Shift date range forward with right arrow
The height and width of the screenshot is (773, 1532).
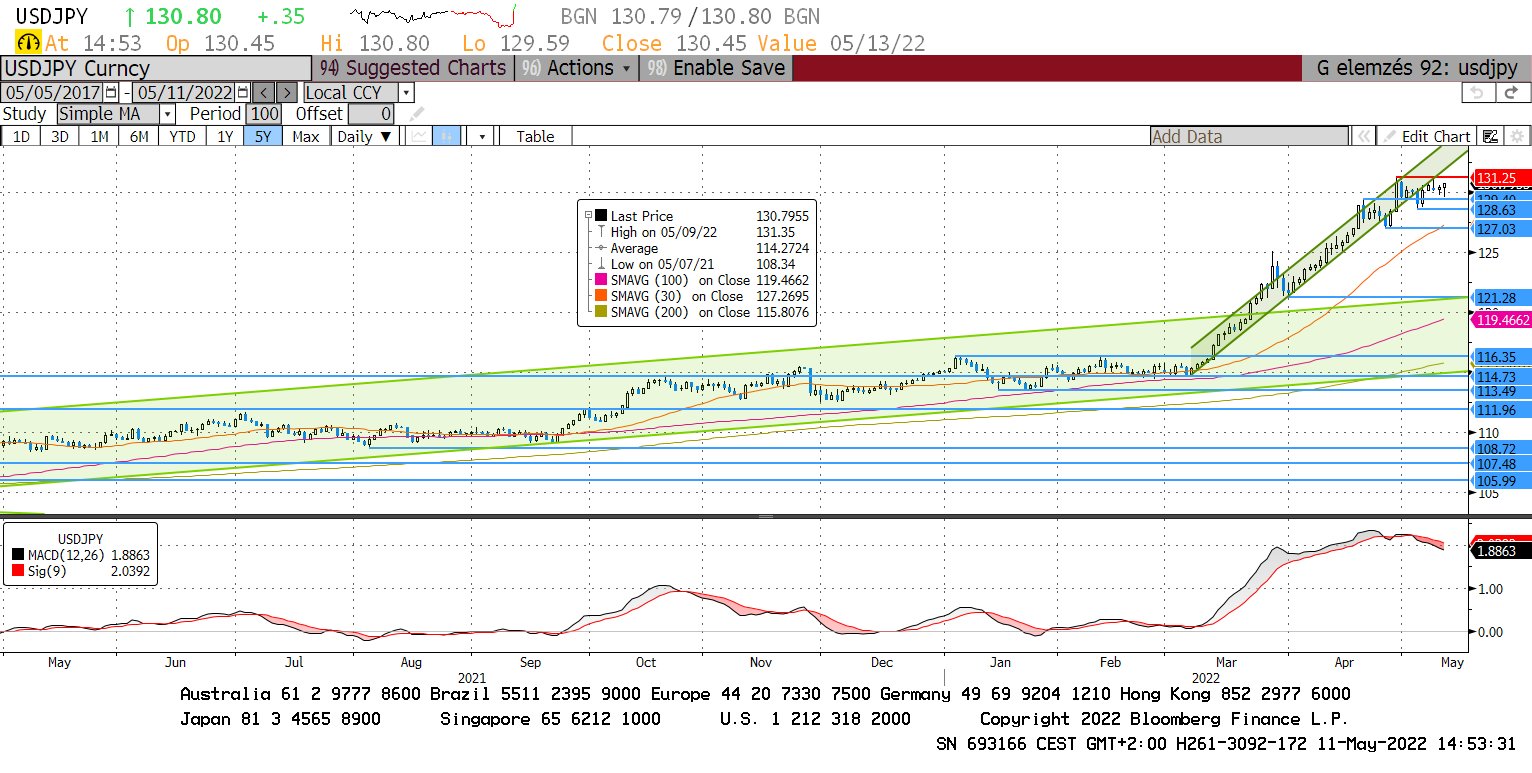click(286, 92)
